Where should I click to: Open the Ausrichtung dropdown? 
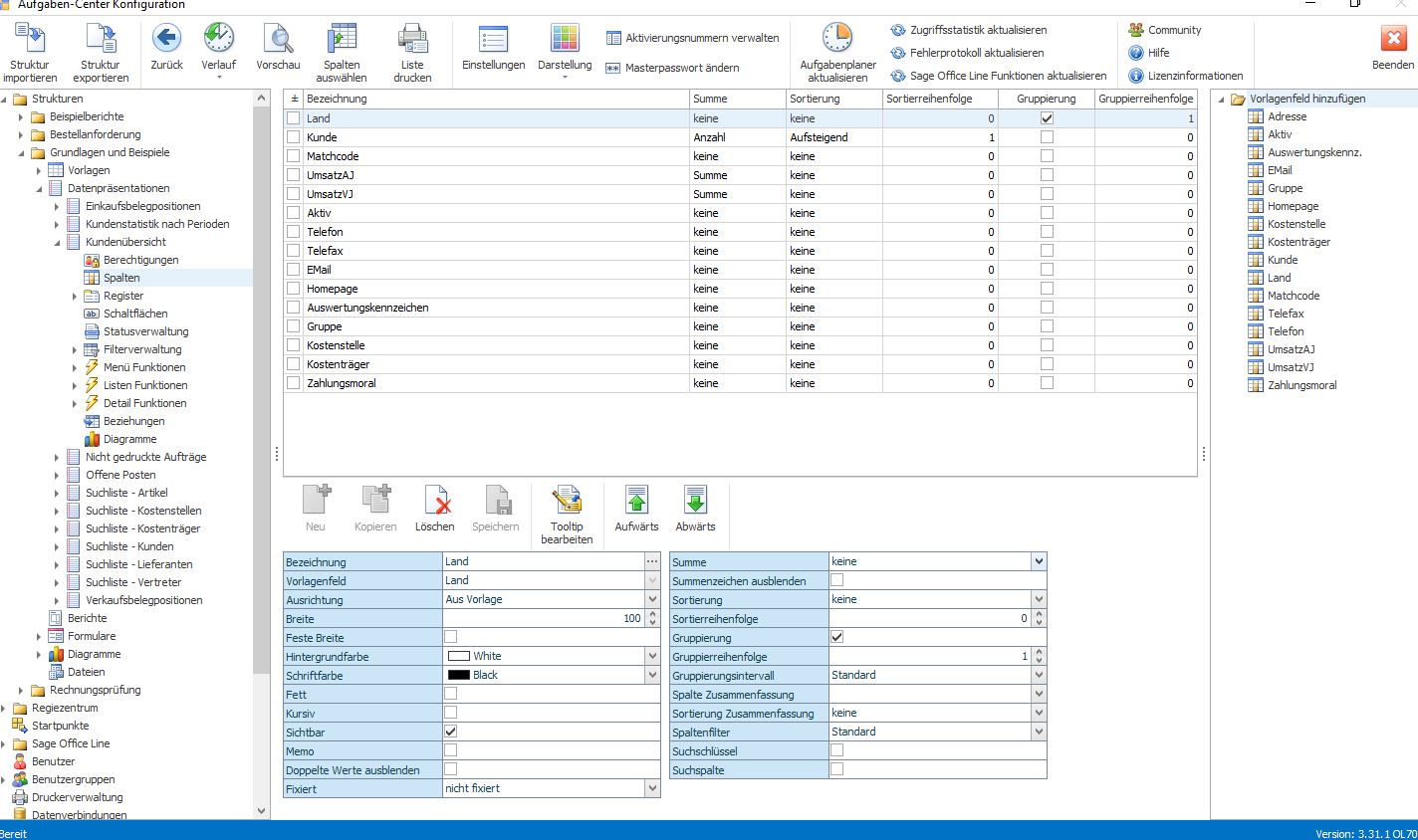pyautogui.click(x=652, y=599)
